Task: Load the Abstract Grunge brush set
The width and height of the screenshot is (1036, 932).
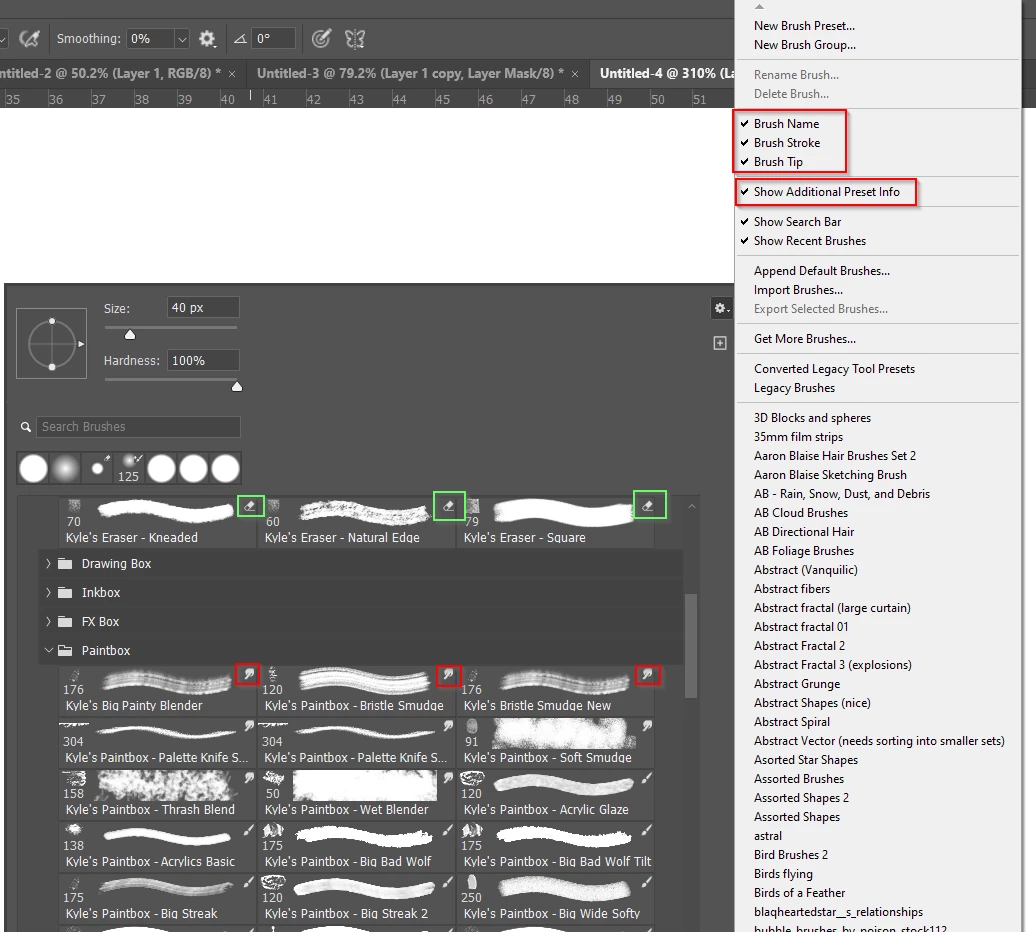Action: pyautogui.click(x=797, y=684)
